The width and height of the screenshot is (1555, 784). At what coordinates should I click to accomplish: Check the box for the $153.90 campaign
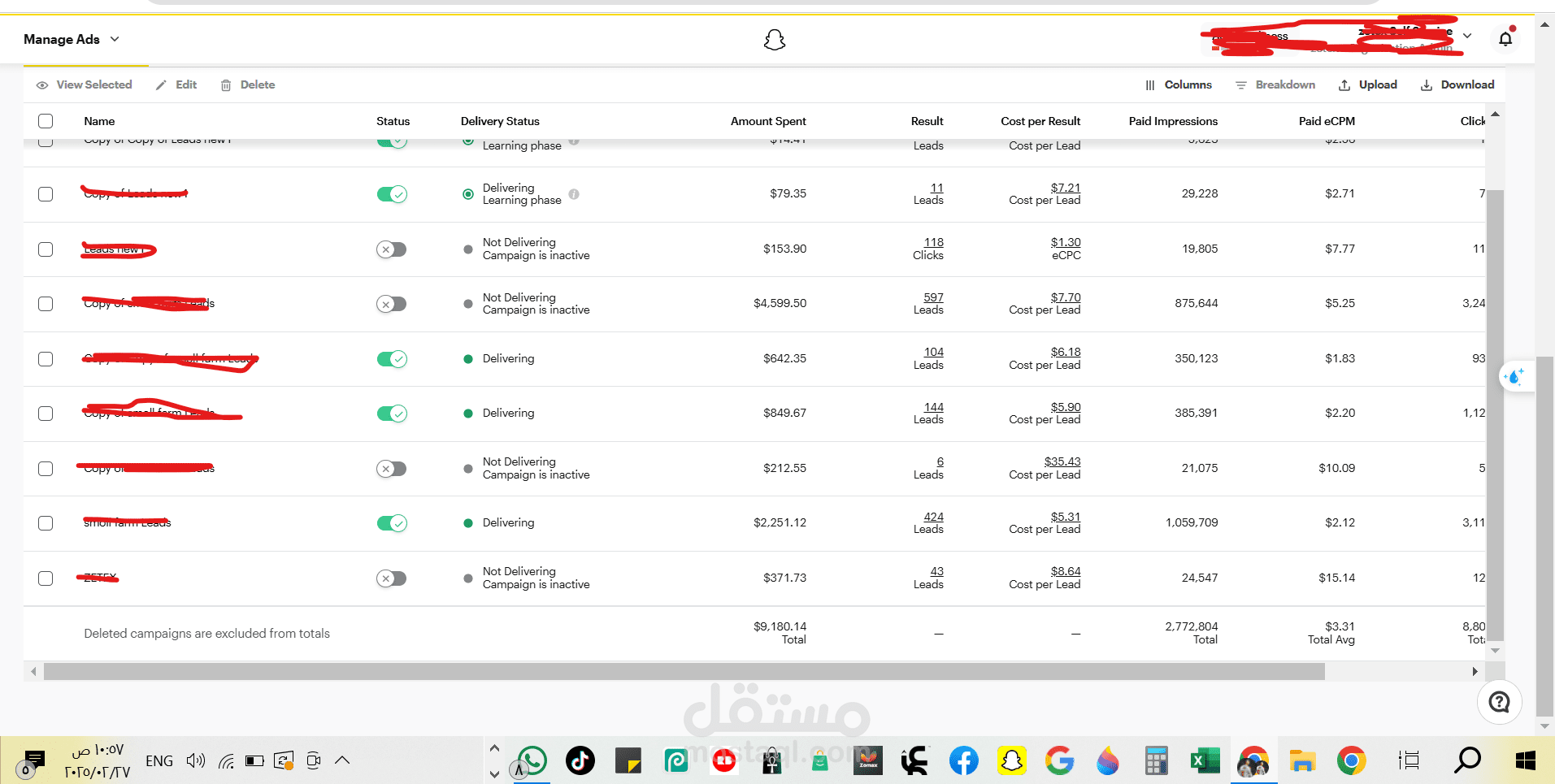tap(46, 249)
